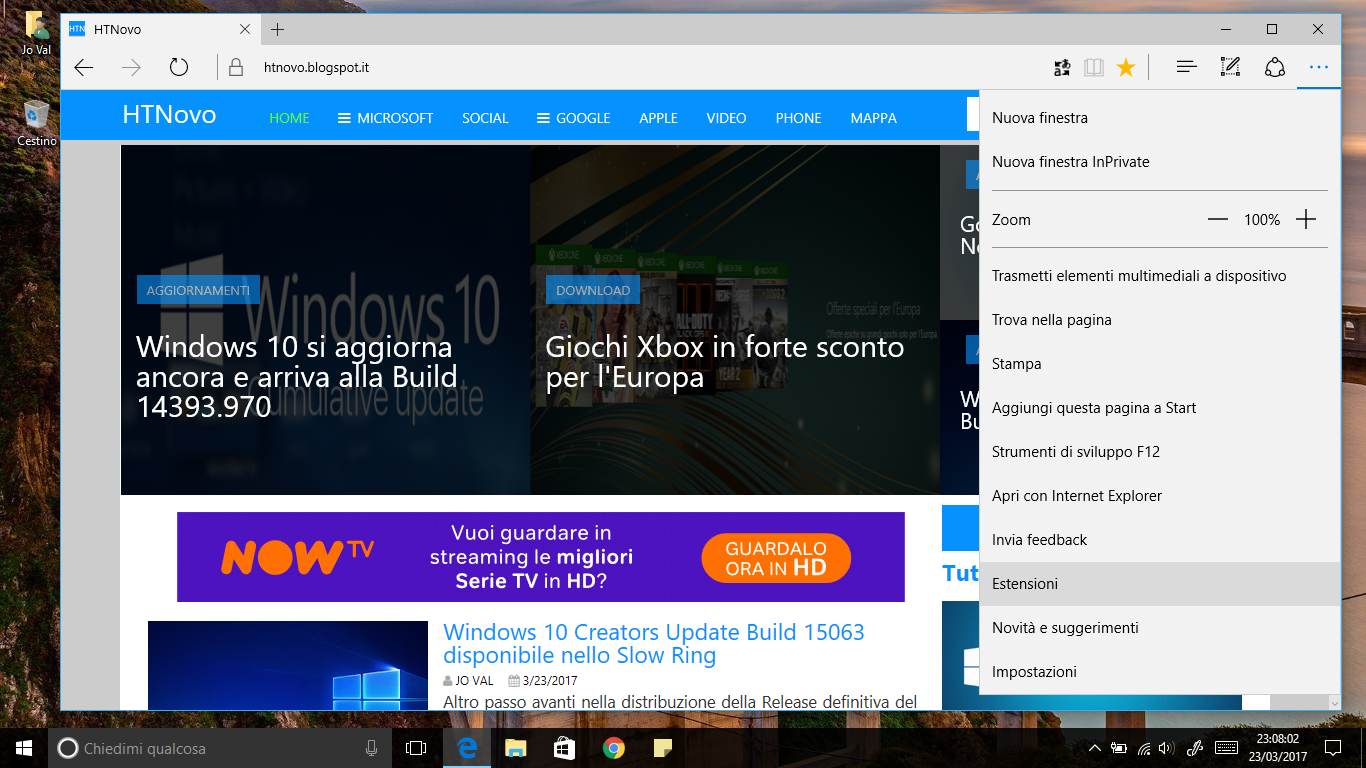Open APPLE in site navigation
Image resolution: width=1366 pixels, height=768 pixels.
[659, 118]
